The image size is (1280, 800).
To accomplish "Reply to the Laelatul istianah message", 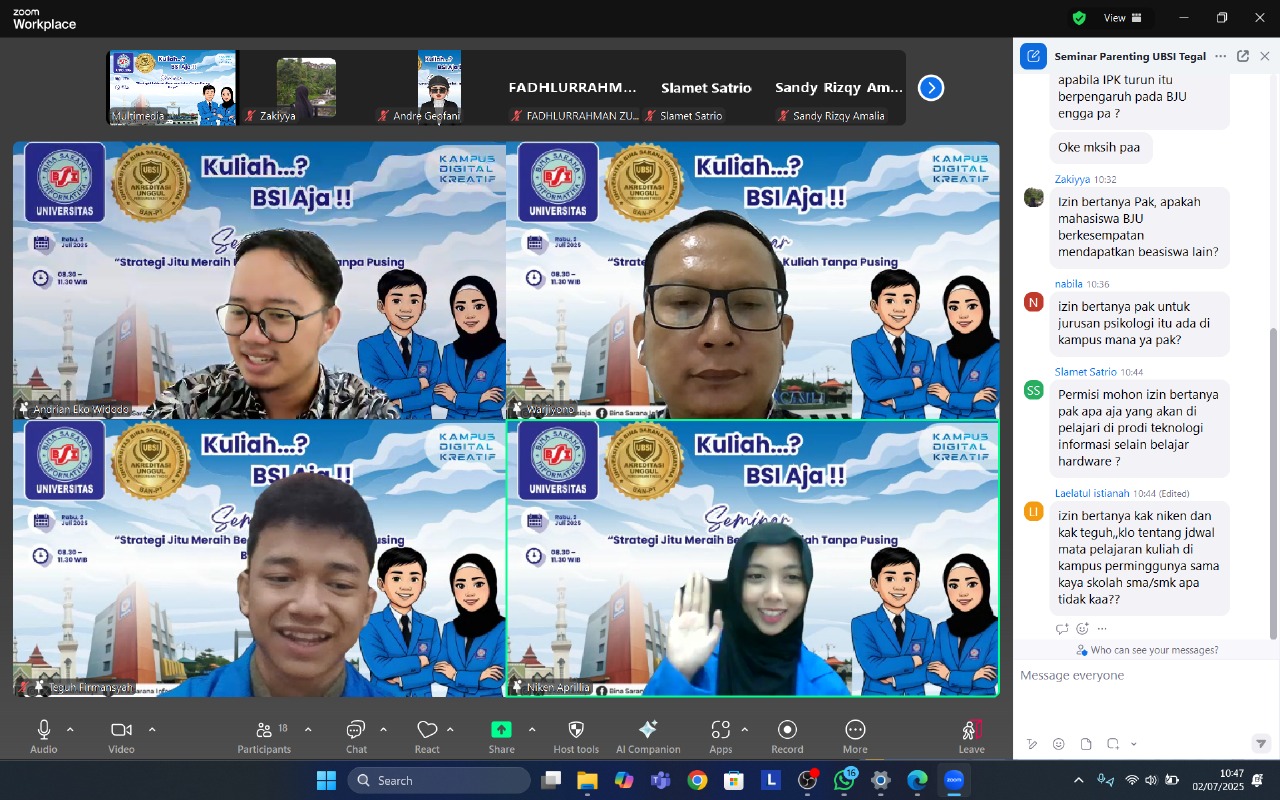I will click(x=1062, y=629).
